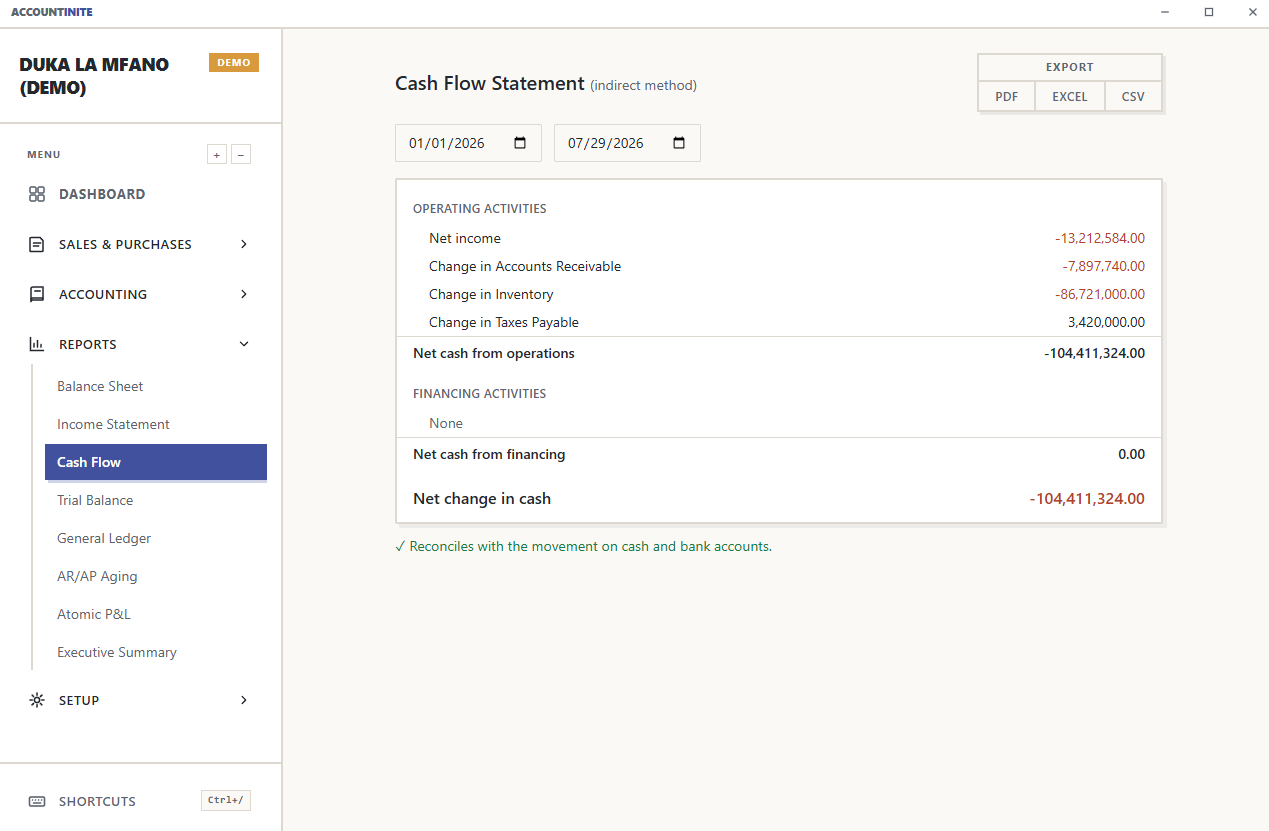Viewport: 1269px width, 831px height.
Task: Click the financing total 0.00
Action: (1132, 454)
